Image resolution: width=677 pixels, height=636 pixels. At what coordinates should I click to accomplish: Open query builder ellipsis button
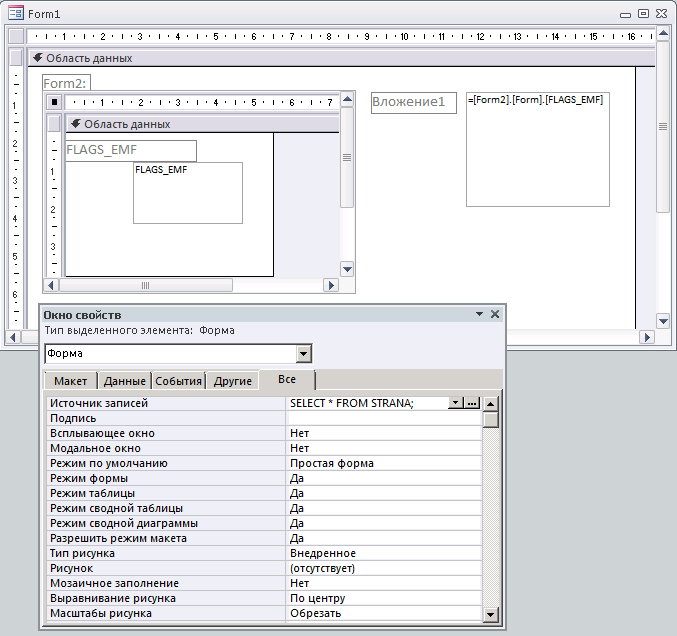tap(472, 403)
